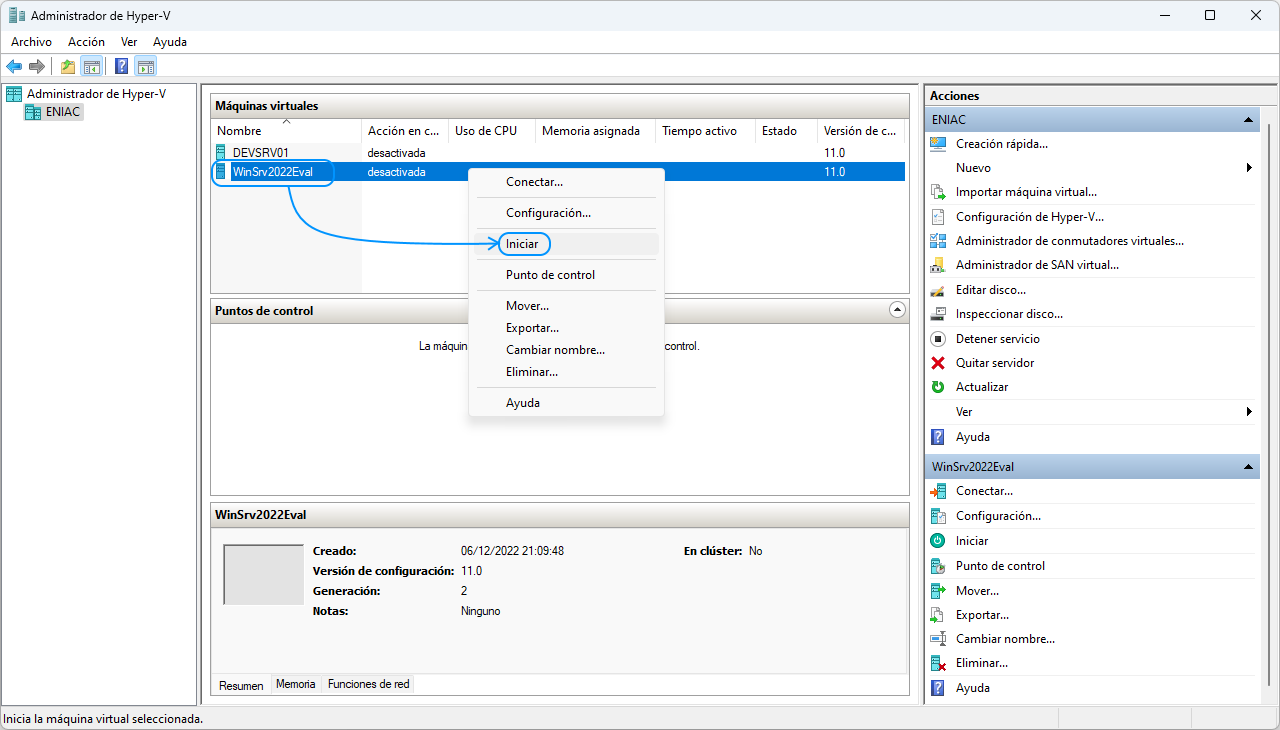The width and height of the screenshot is (1280, 730).
Task: Sort by the Estado column header
Action: [786, 131]
